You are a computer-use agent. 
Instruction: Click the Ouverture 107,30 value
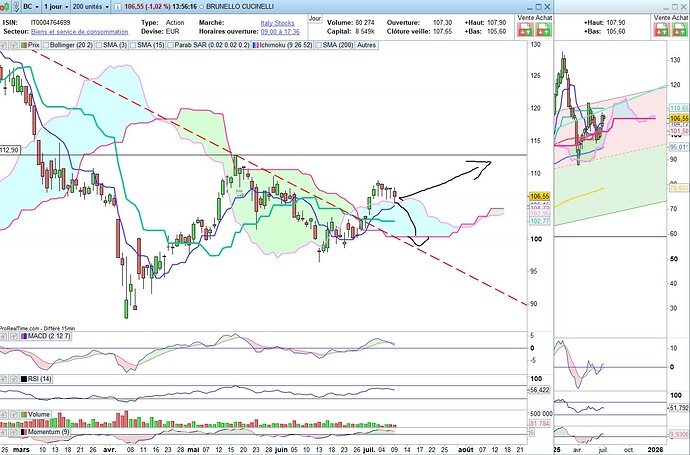(x=443, y=22)
